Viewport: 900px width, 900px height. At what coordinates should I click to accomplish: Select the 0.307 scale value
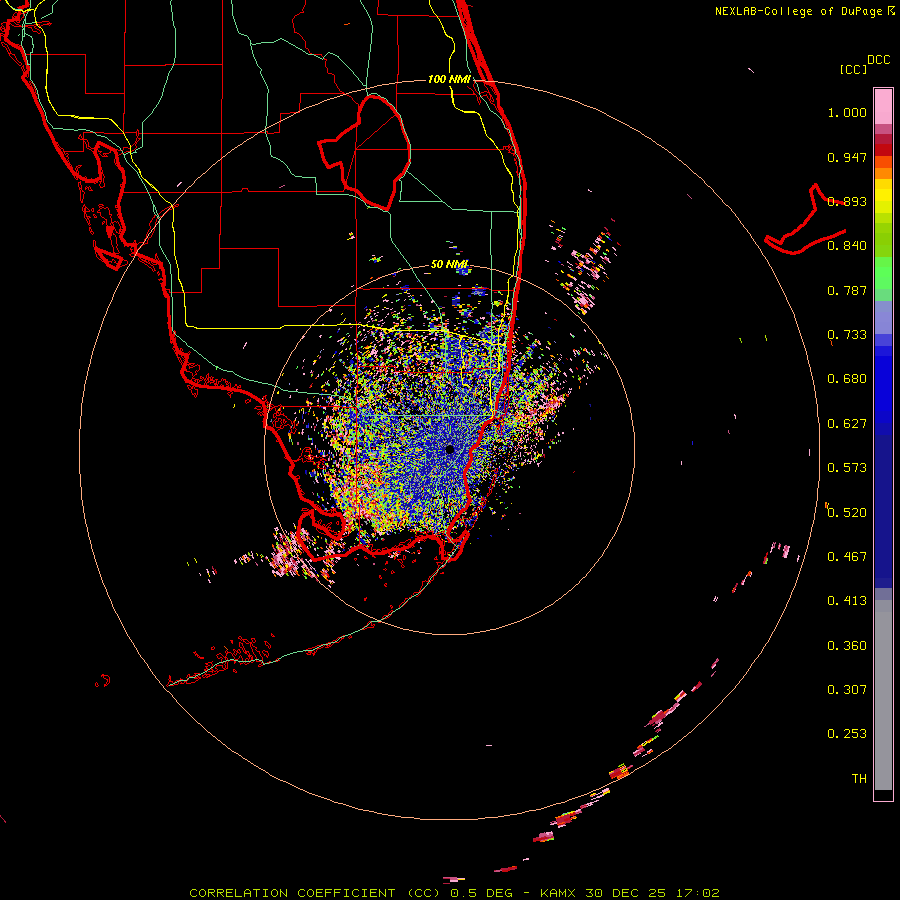(847, 690)
